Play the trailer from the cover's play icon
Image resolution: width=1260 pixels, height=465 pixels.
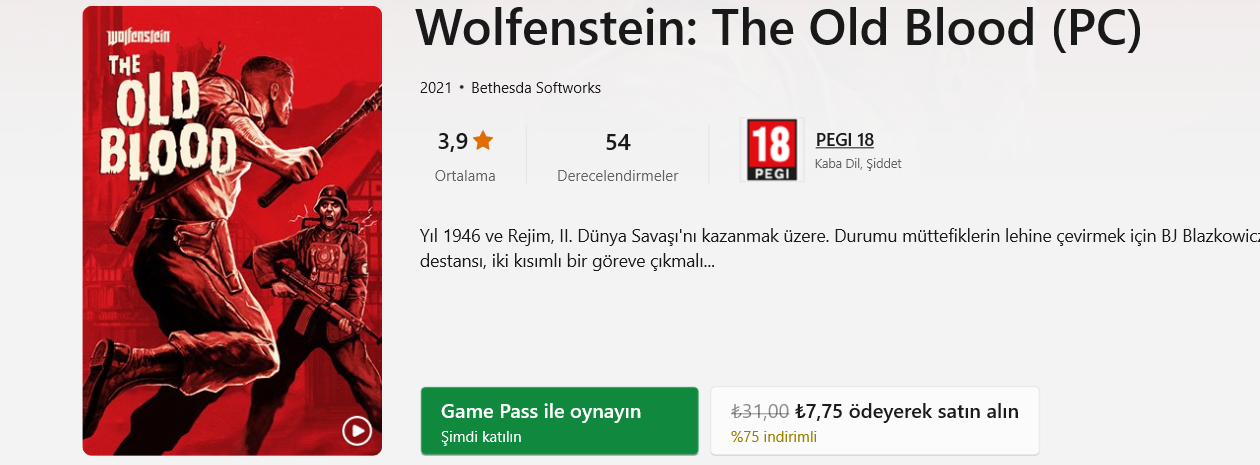coord(357,431)
